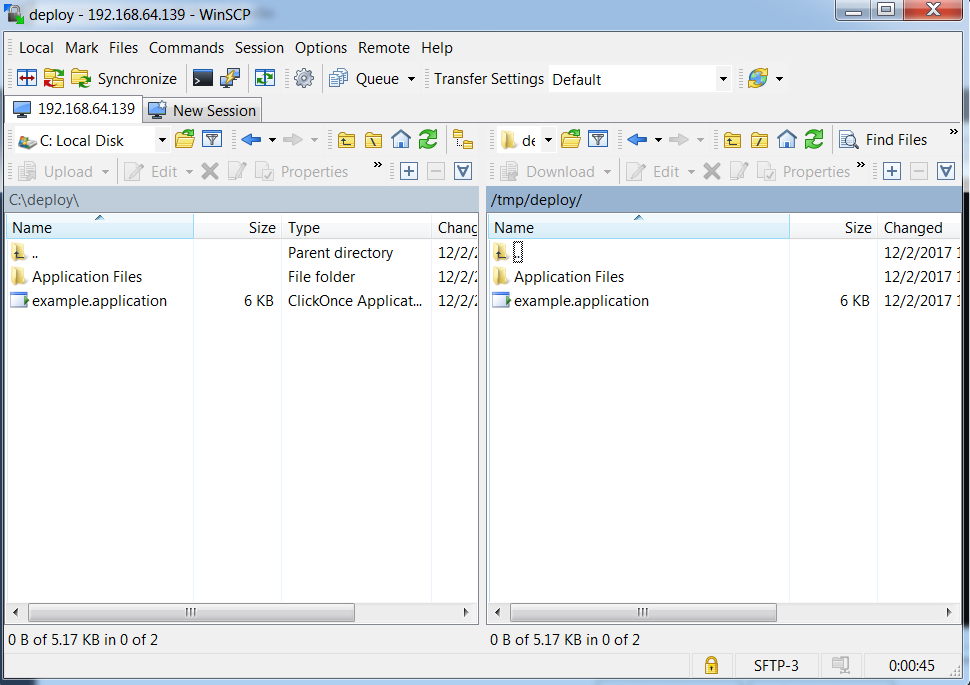Open the Remote menu
The height and width of the screenshot is (685, 970).
(x=384, y=48)
